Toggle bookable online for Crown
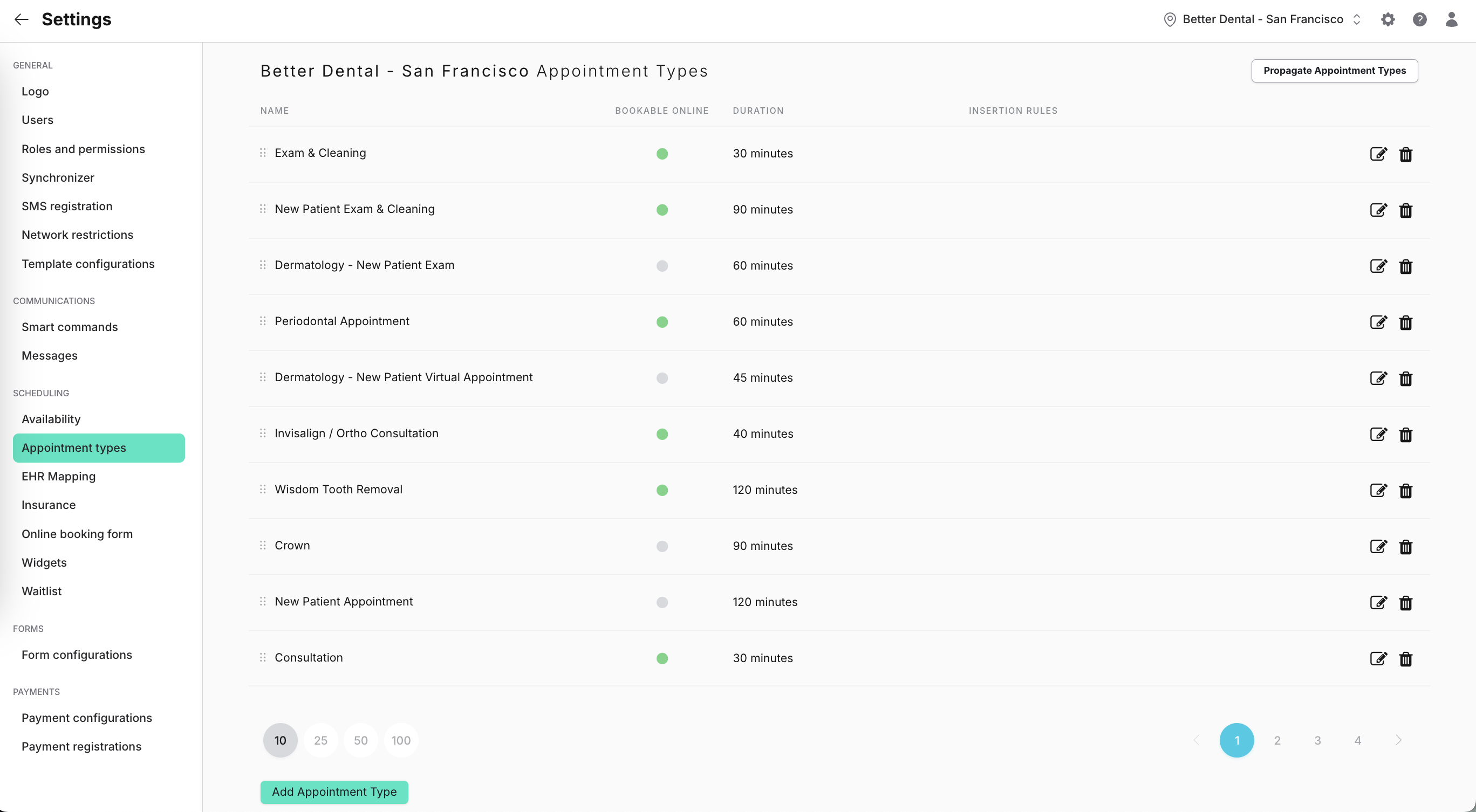 662,546
